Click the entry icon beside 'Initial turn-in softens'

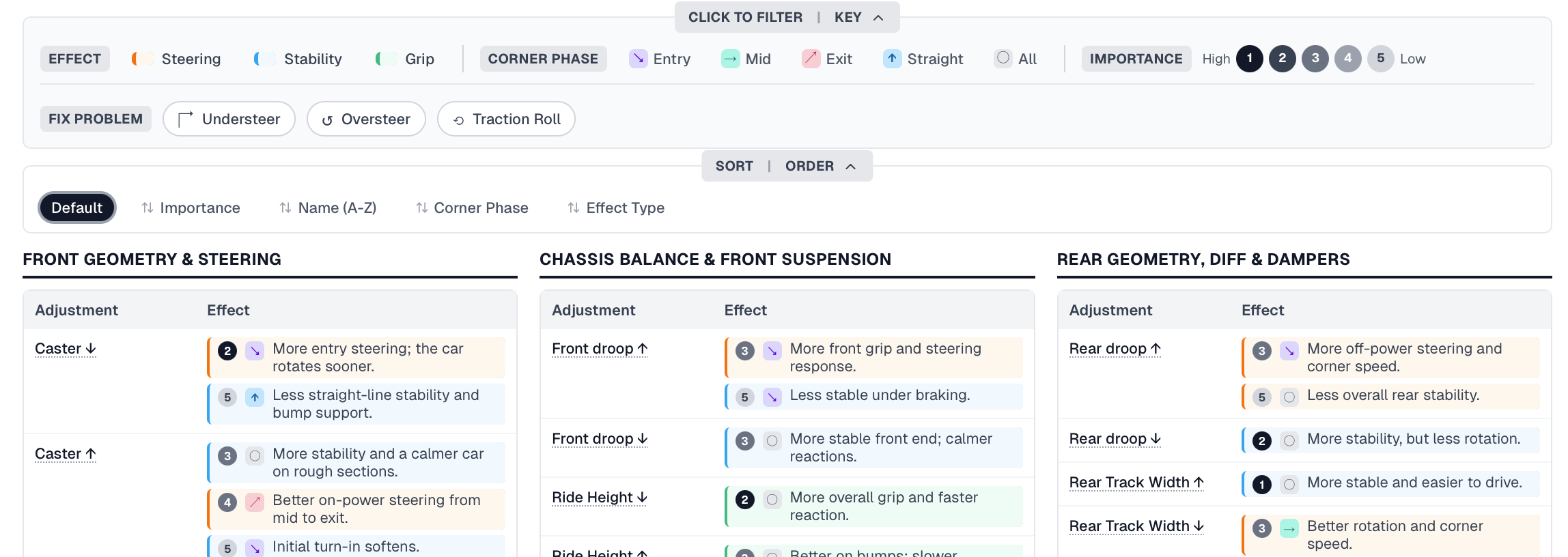pos(255,548)
